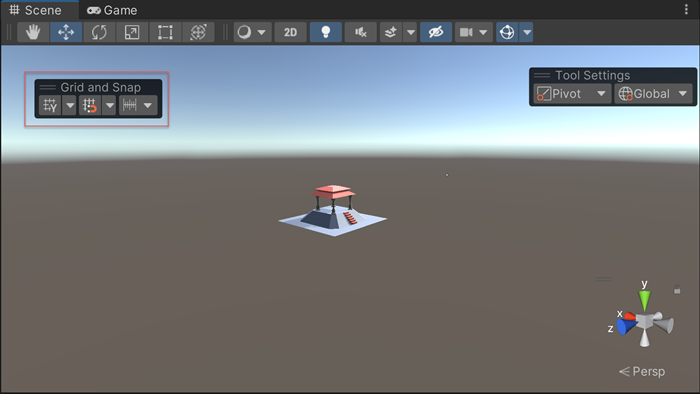This screenshot has height=394, width=700.
Task: Click the draw mode shading icon
Action: (244, 32)
